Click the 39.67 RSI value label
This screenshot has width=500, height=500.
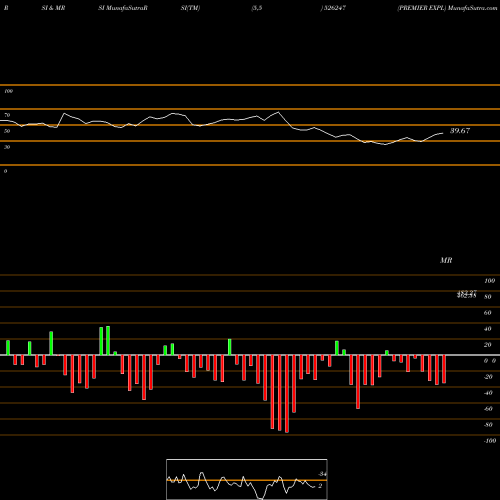click(x=460, y=131)
